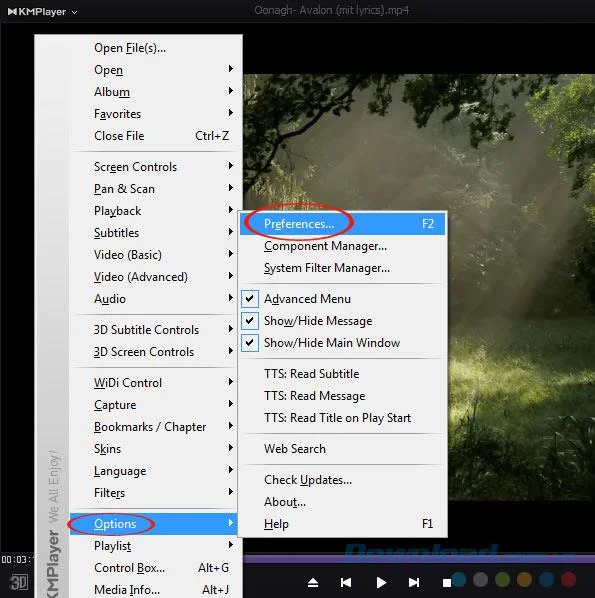Expand Screen Controls submenu
Screen dimensions: 595x598
[x=154, y=167]
